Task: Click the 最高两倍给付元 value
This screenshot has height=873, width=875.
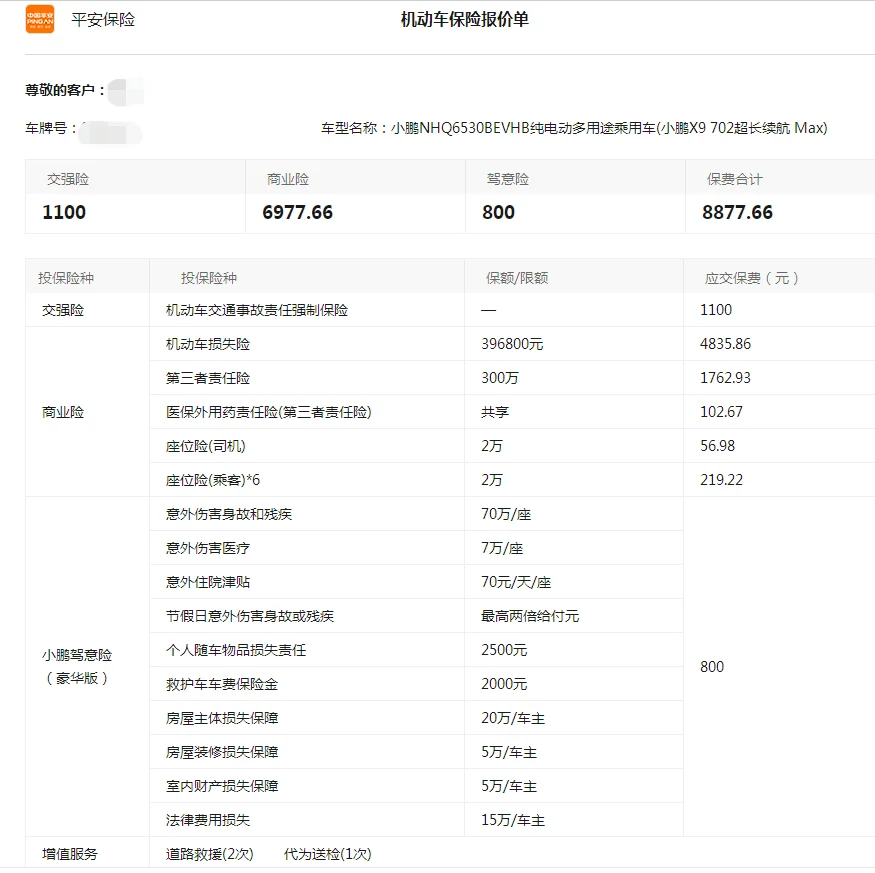Action: pyautogui.click(x=530, y=616)
